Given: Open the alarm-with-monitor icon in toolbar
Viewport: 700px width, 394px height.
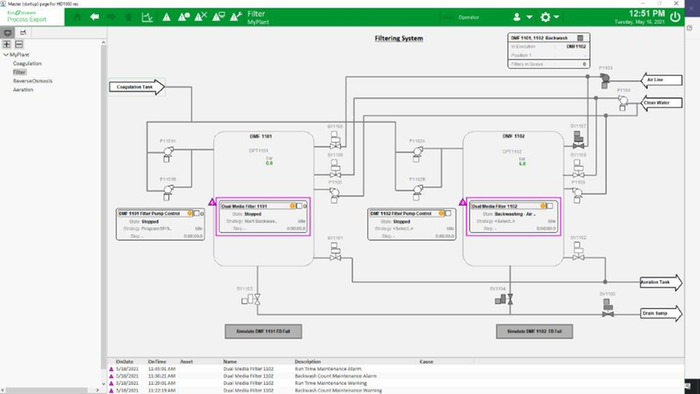Looking at the screenshot, I should pos(218,17).
